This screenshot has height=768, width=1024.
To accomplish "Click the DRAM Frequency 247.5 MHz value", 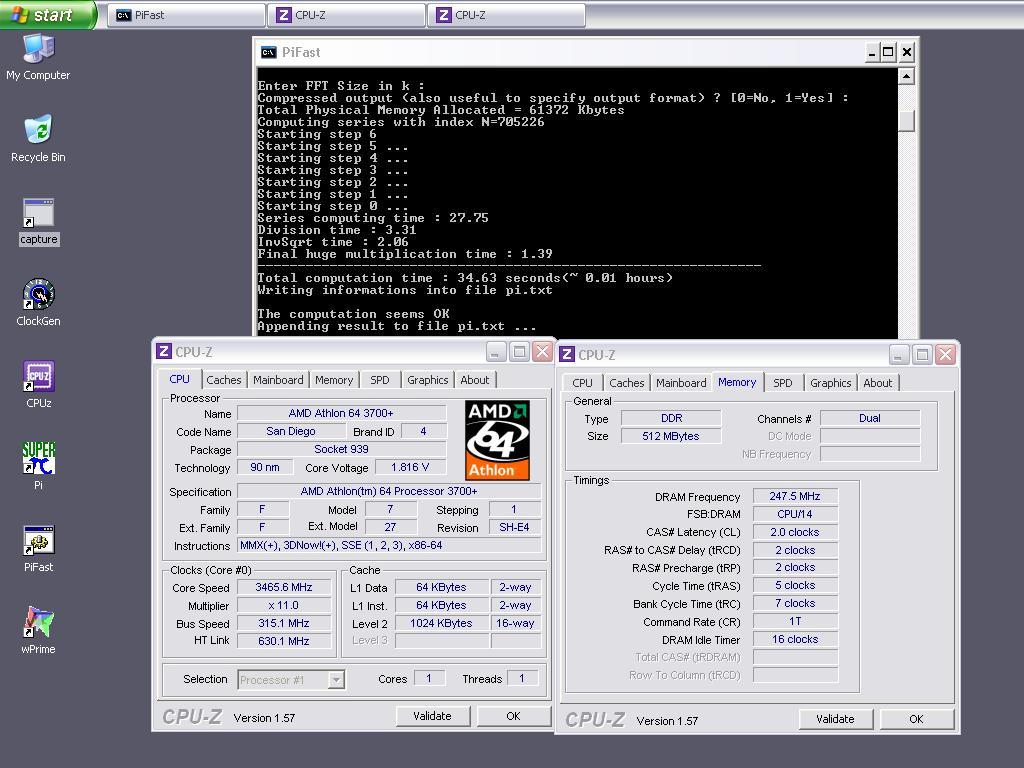I will pyautogui.click(x=795, y=496).
